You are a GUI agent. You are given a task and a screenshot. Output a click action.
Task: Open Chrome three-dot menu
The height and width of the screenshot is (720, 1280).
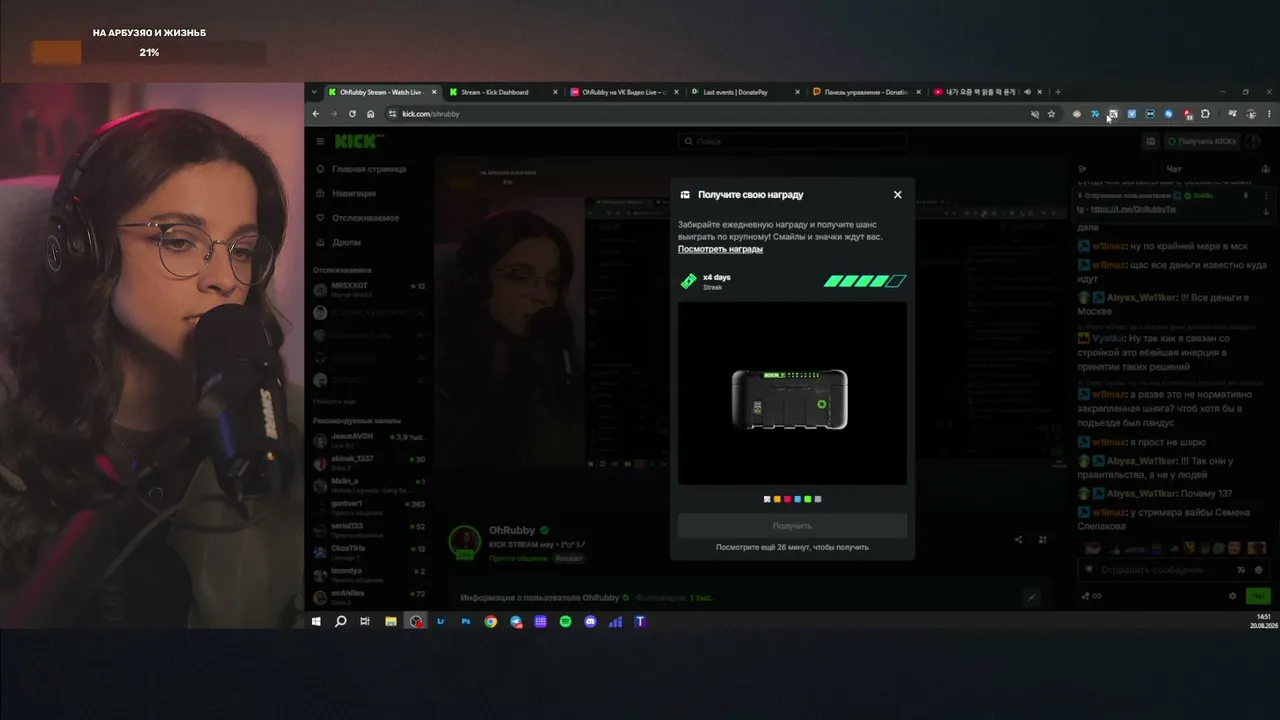1269,114
